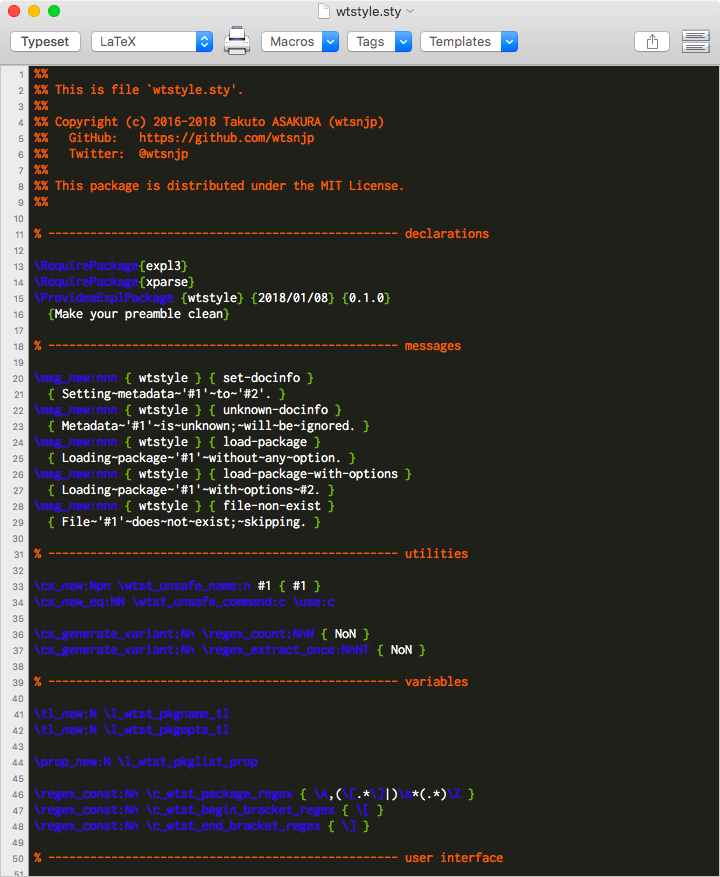Click 'load-package-with-options' on line 26

point(310,474)
